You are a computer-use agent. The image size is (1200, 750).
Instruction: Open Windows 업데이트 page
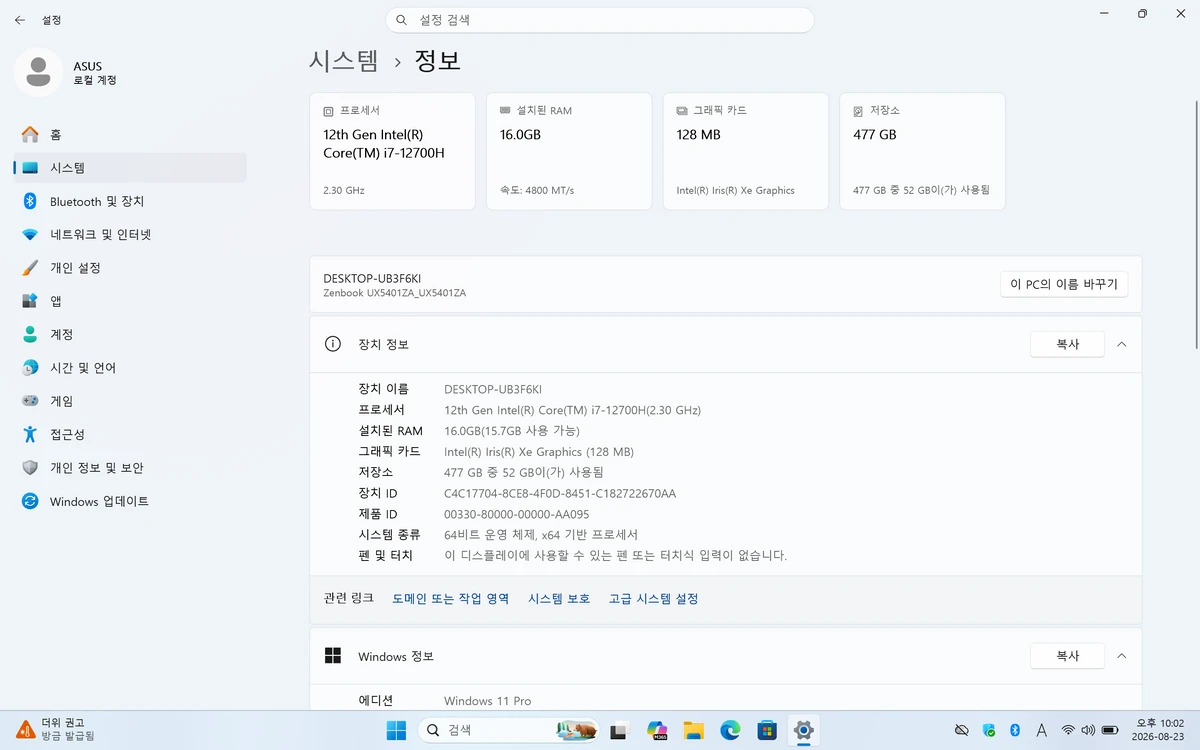(x=130, y=501)
